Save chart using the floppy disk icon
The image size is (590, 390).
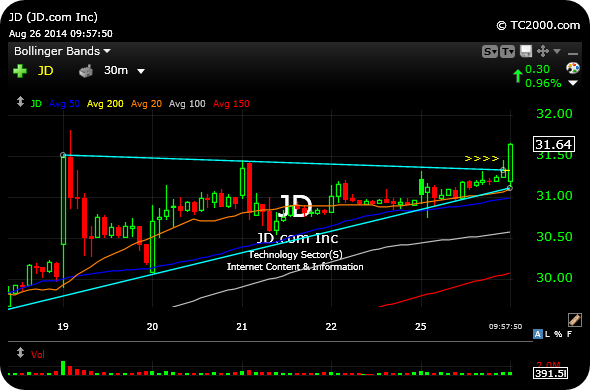point(526,51)
